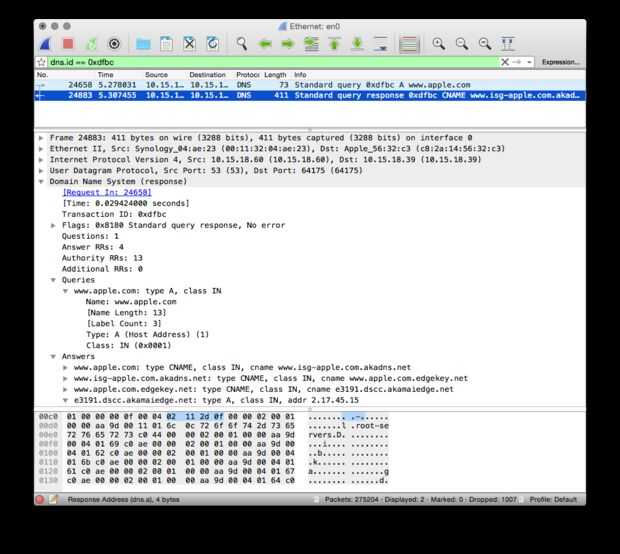Open capture options gear icon
The height and width of the screenshot is (554, 620).
[114, 43]
